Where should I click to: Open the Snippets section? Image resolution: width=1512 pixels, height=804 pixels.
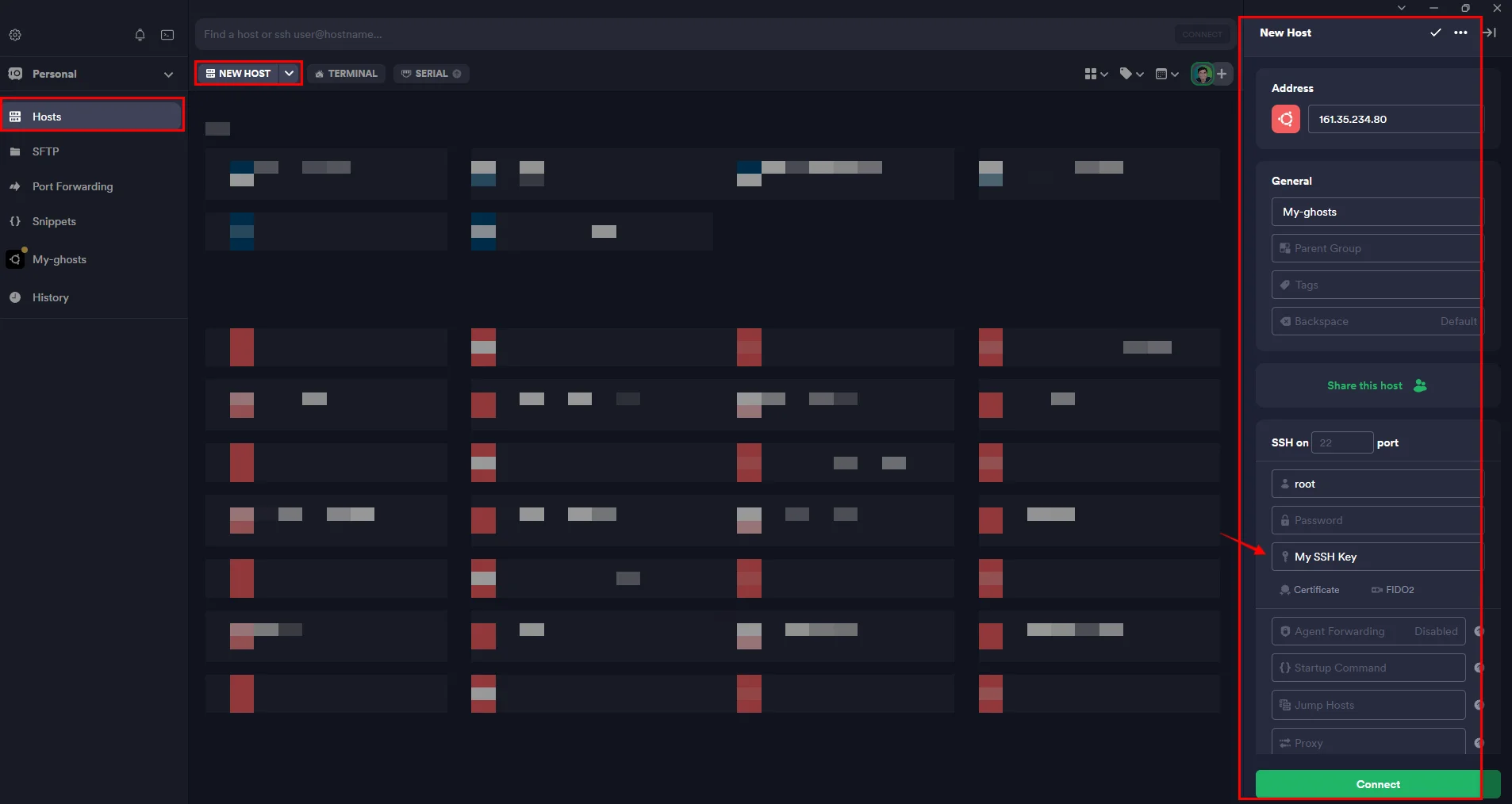pyautogui.click(x=54, y=221)
